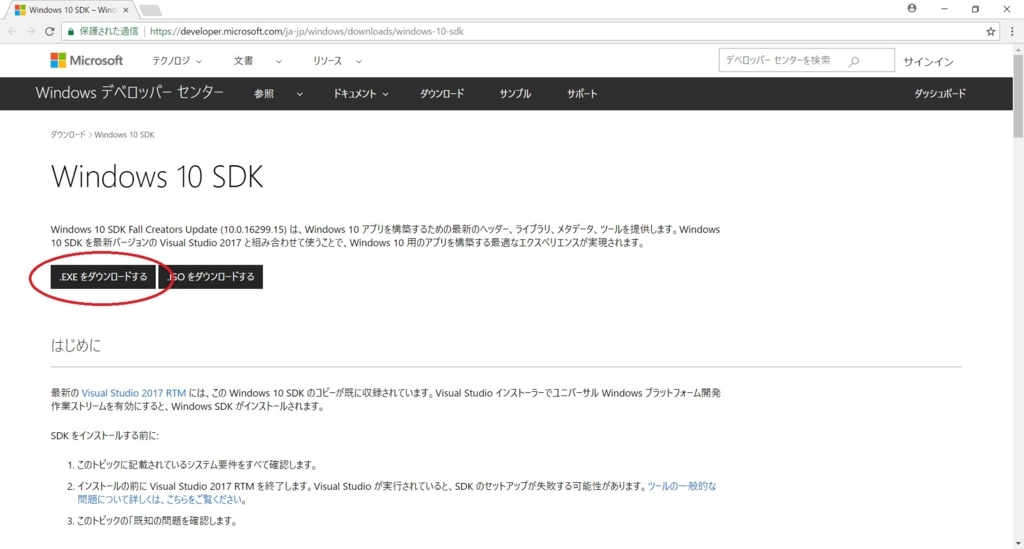
Task: Click the はじめに section heading
Action: click(76, 345)
